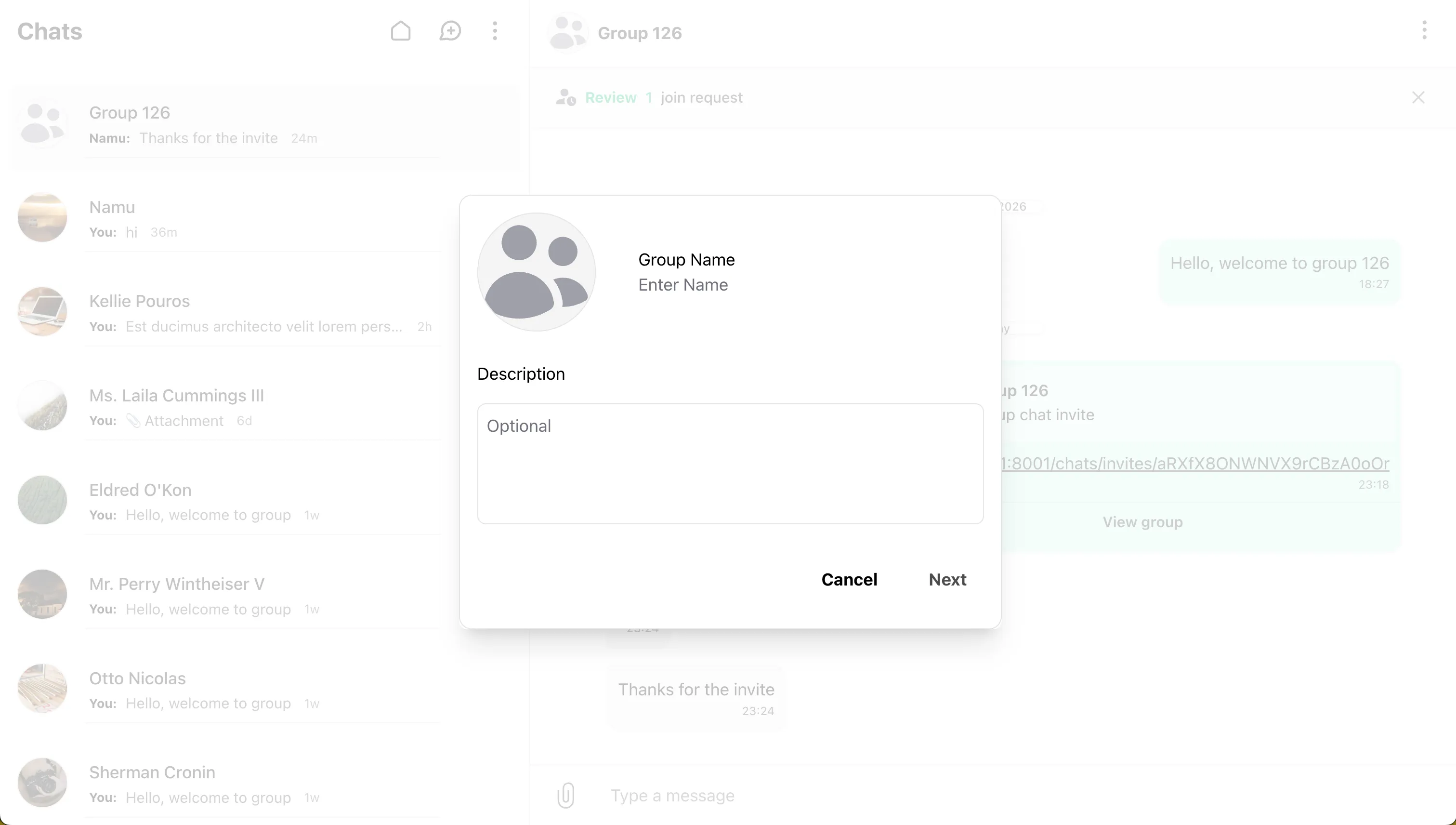This screenshot has height=825, width=1456.
Task: Click paperclip icon beside 'Attachment' preview
Action: click(x=133, y=421)
